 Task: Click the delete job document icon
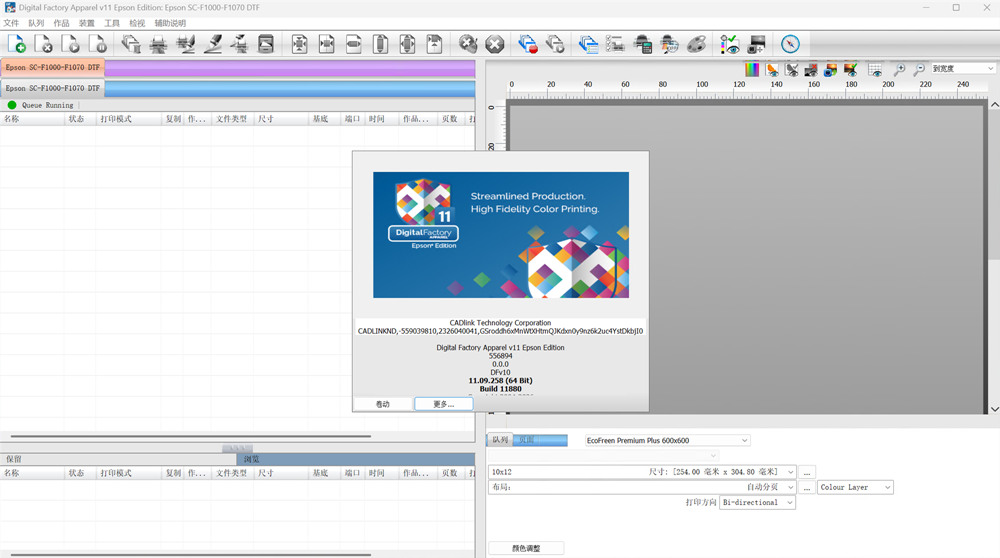coord(44,44)
